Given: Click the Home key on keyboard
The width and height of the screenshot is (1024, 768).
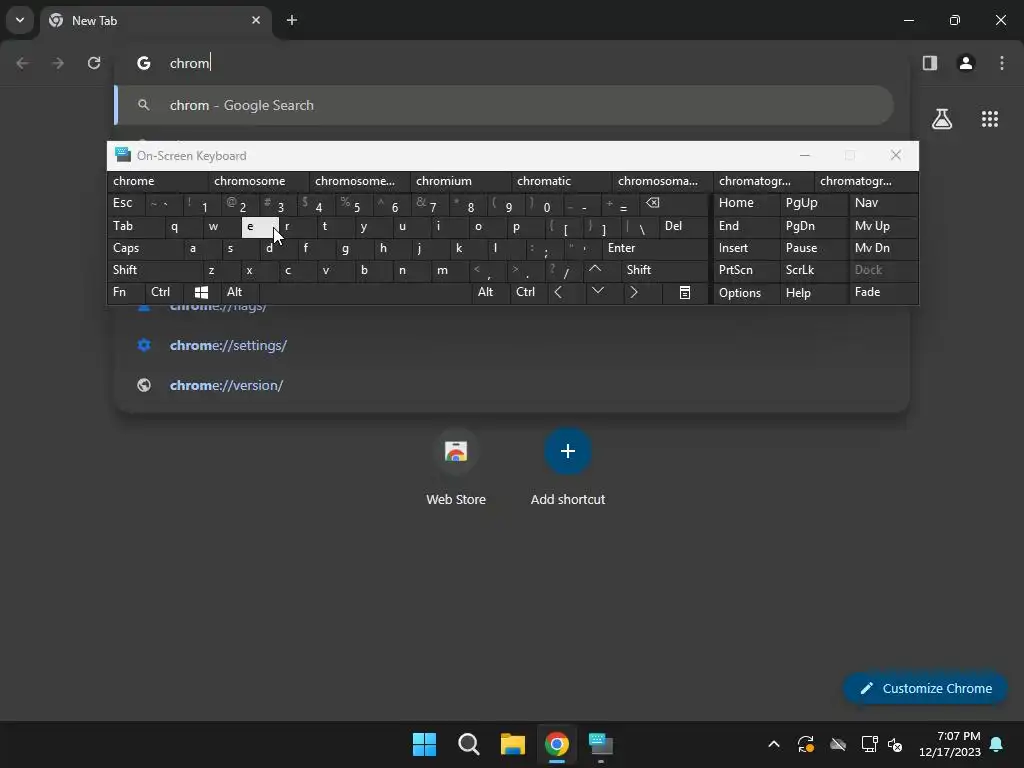Looking at the screenshot, I should click(746, 203).
